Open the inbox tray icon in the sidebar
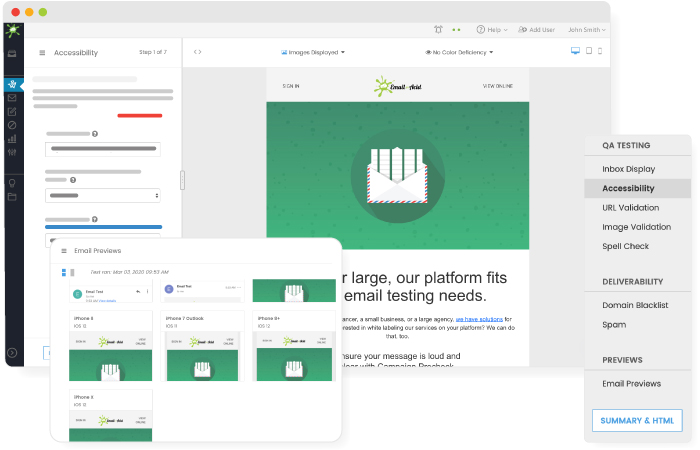The width and height of the screenshot is (700, 450). pyautogui.click(x=12, y=54)
